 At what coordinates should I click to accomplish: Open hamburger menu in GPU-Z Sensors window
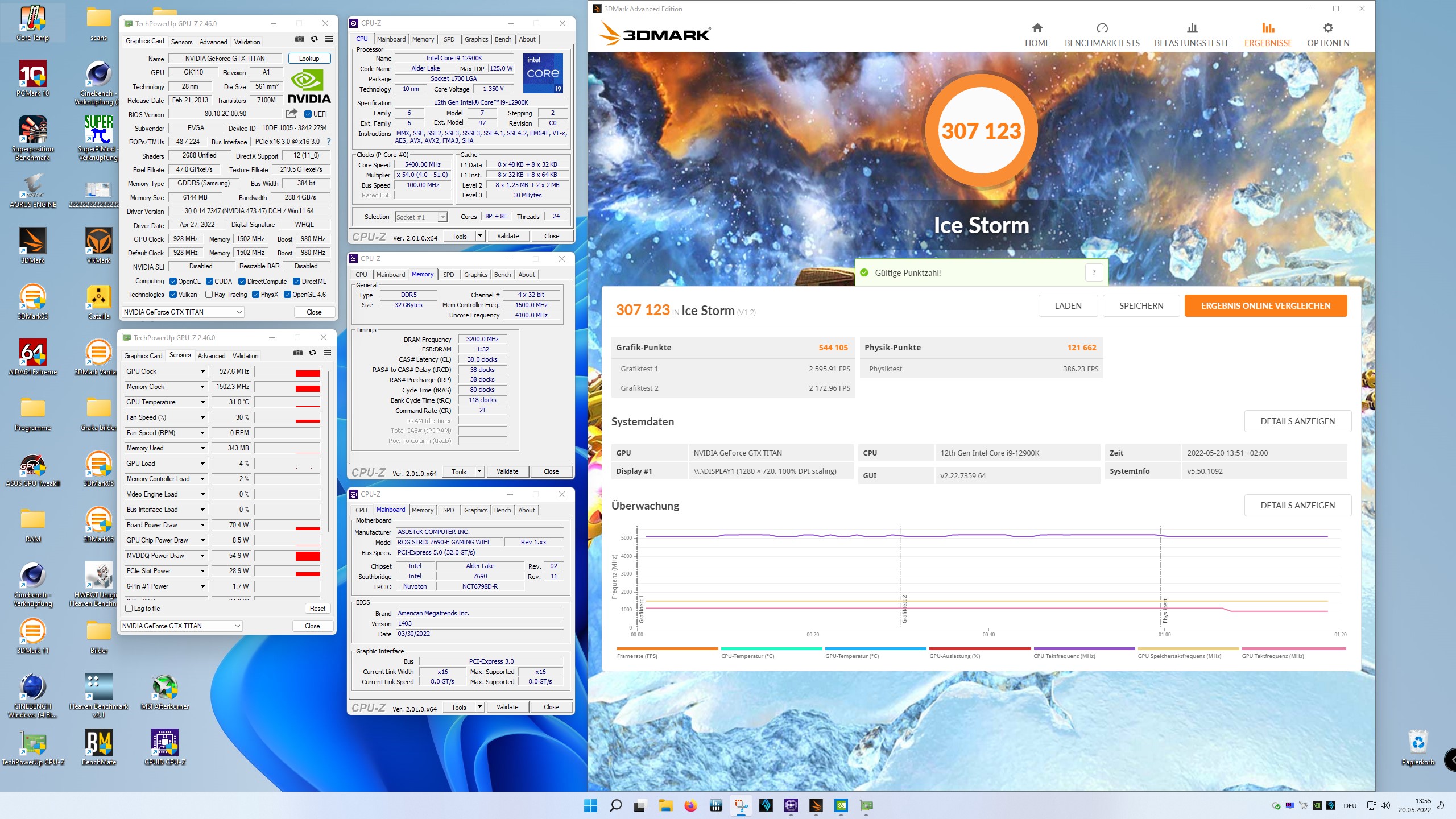pos(327,353)
